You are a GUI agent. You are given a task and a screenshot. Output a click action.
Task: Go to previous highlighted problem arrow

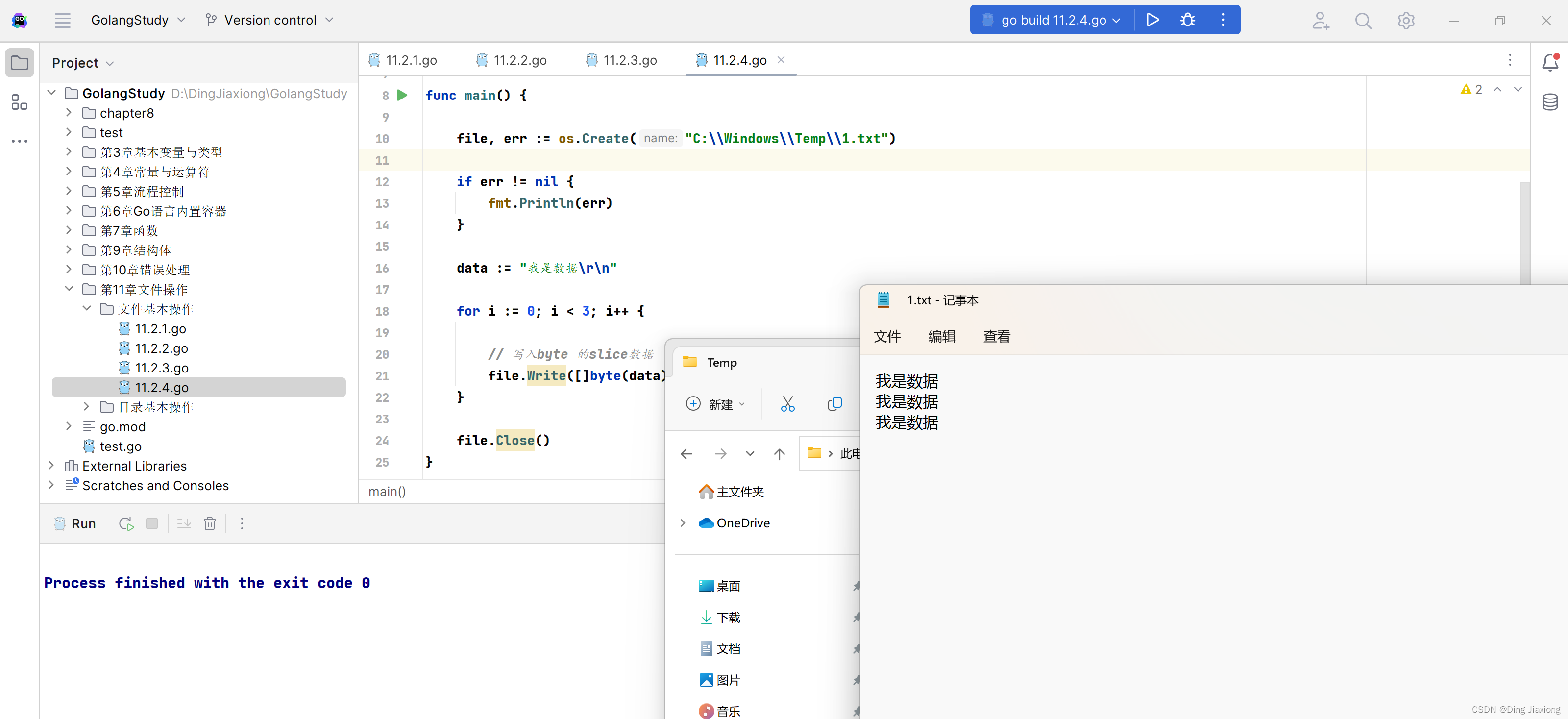(x=1497, y=90)
